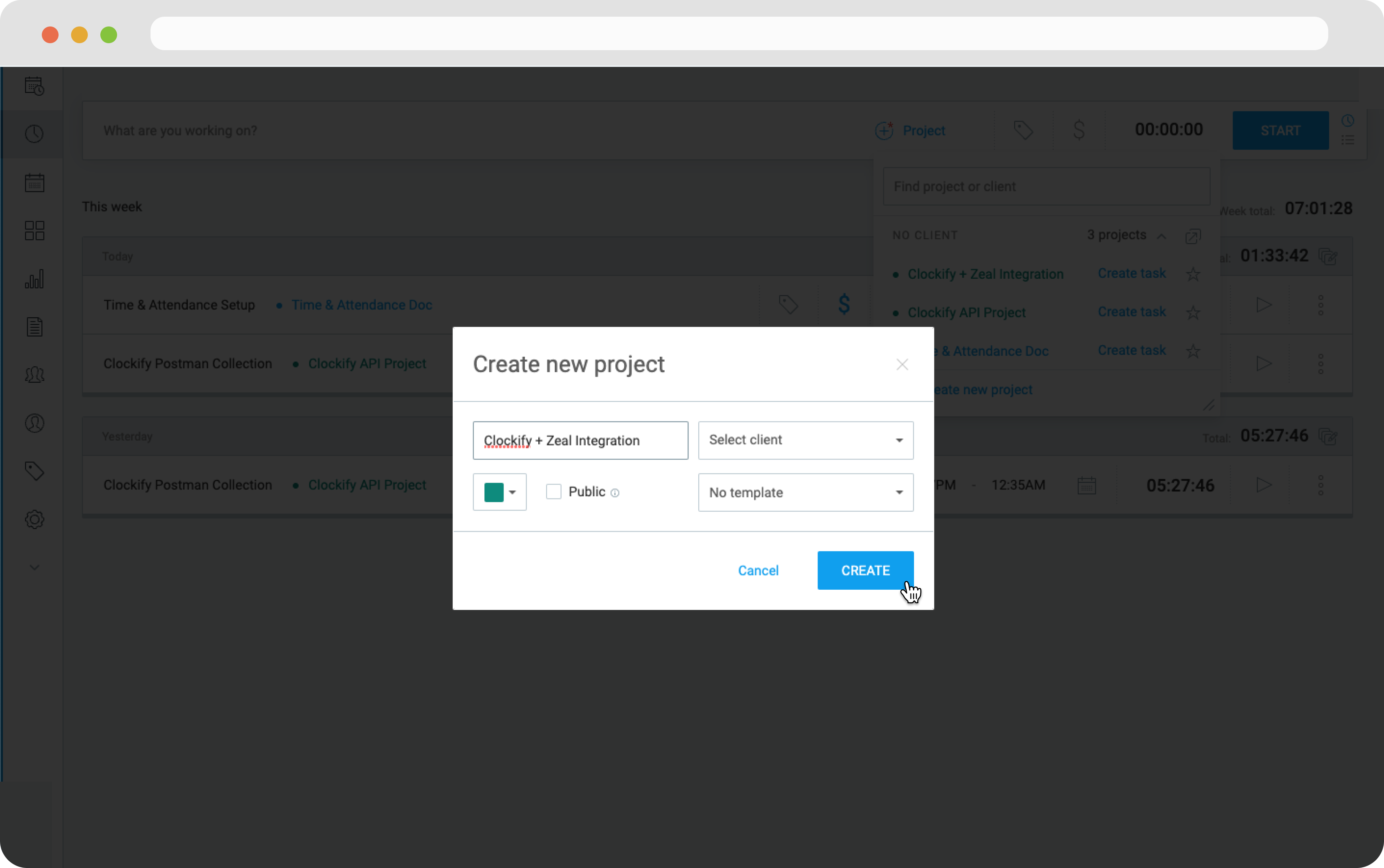Select Clockify + Zeal Integration in project list

pyautogui.click(x=985, y=274)
